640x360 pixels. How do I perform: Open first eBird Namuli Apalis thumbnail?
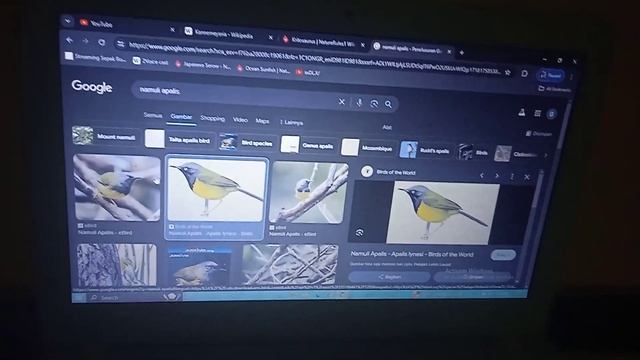pos(117,188)
